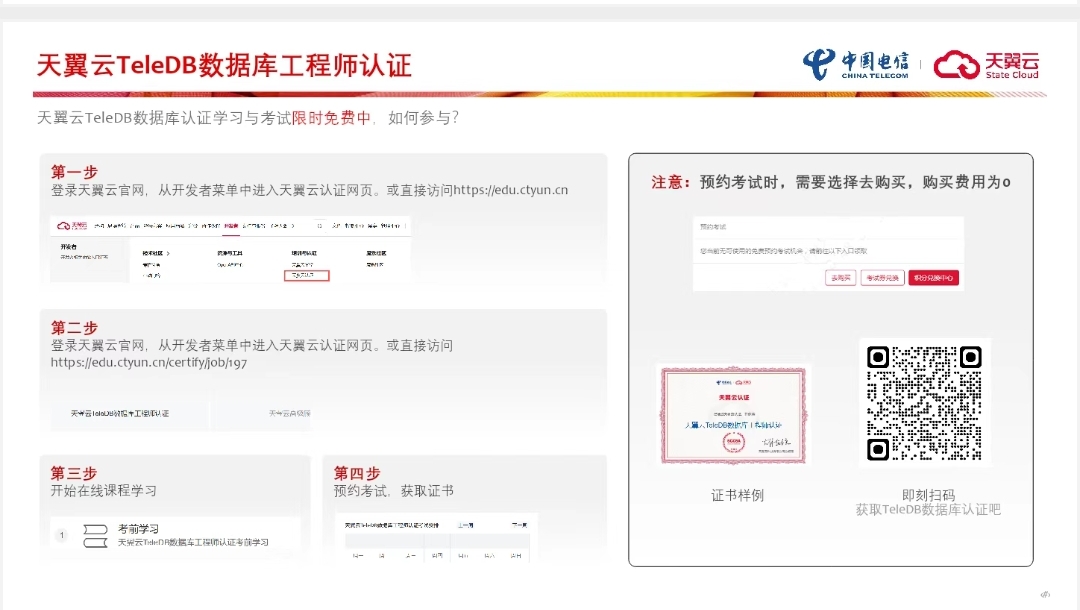The image size is (1080, 610).
Task: Open the https://edu.ctyun.cn/certify/job/197 link
Action: pyautogui.click(x=149, y=362)
